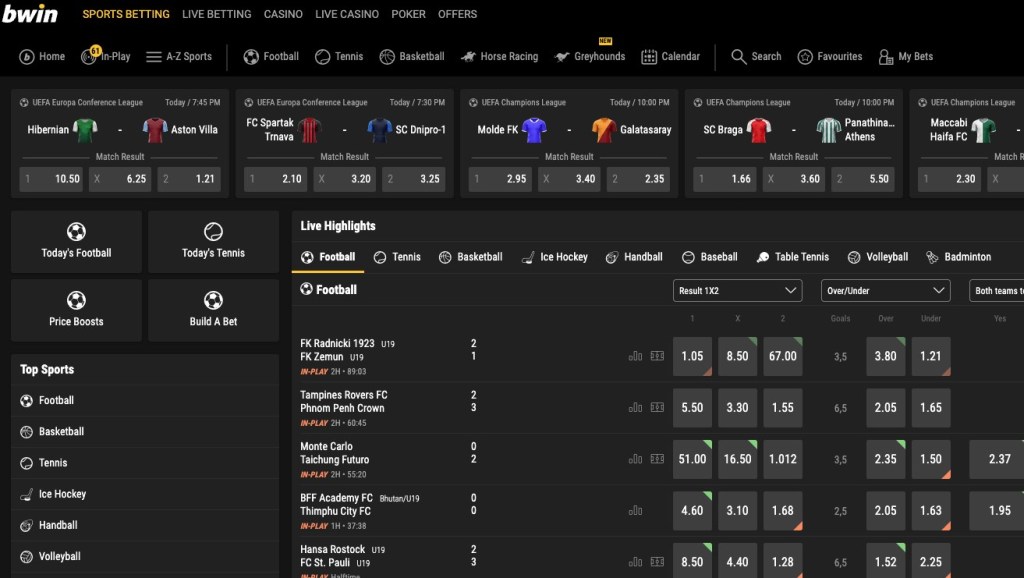Open Today's Football tile
1024x578 pixels.
76,241
